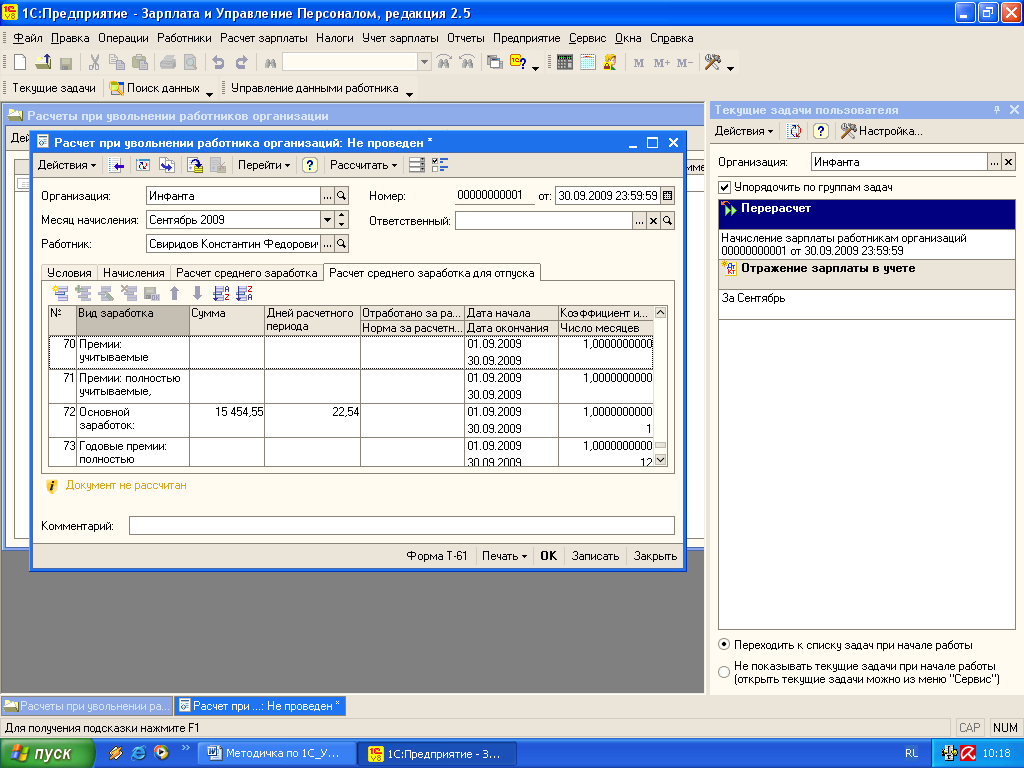Click the binoculars Find icon
Screen dimensions: 1024x768
tap(270, 63)
